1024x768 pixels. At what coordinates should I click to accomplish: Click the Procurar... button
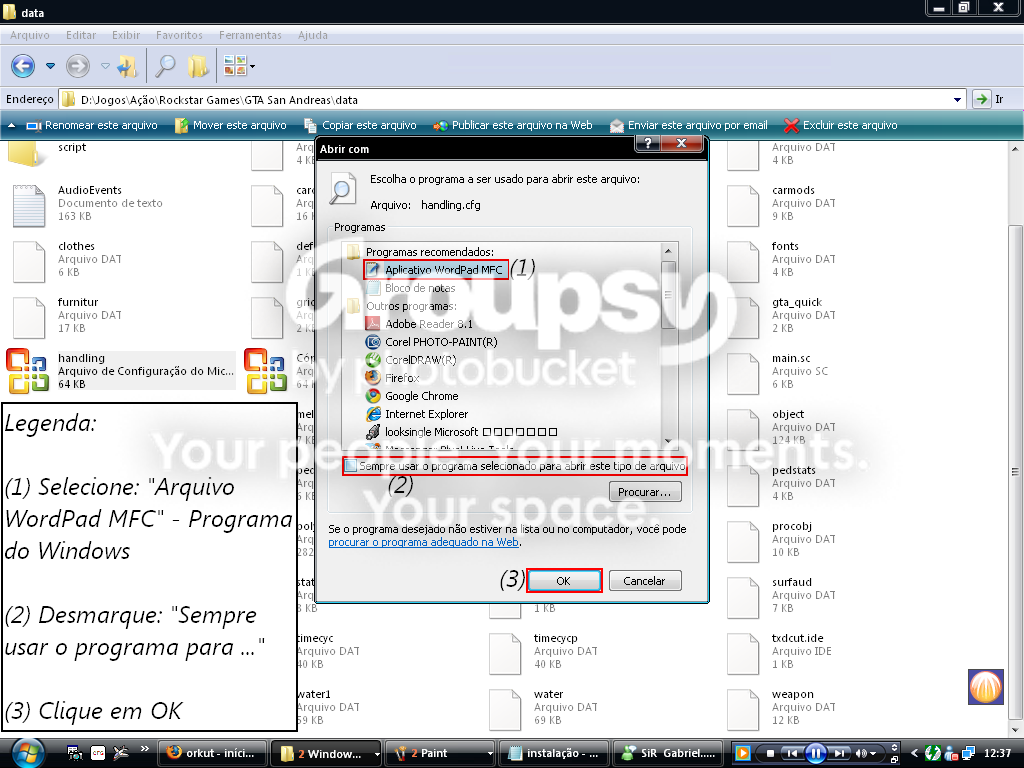(645, 492)
